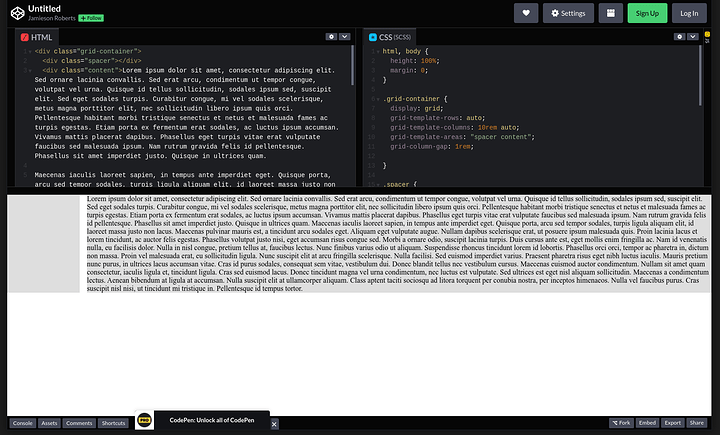Change the editor layout view
Viewport: 720px width, 435px height.
point(611,13)
